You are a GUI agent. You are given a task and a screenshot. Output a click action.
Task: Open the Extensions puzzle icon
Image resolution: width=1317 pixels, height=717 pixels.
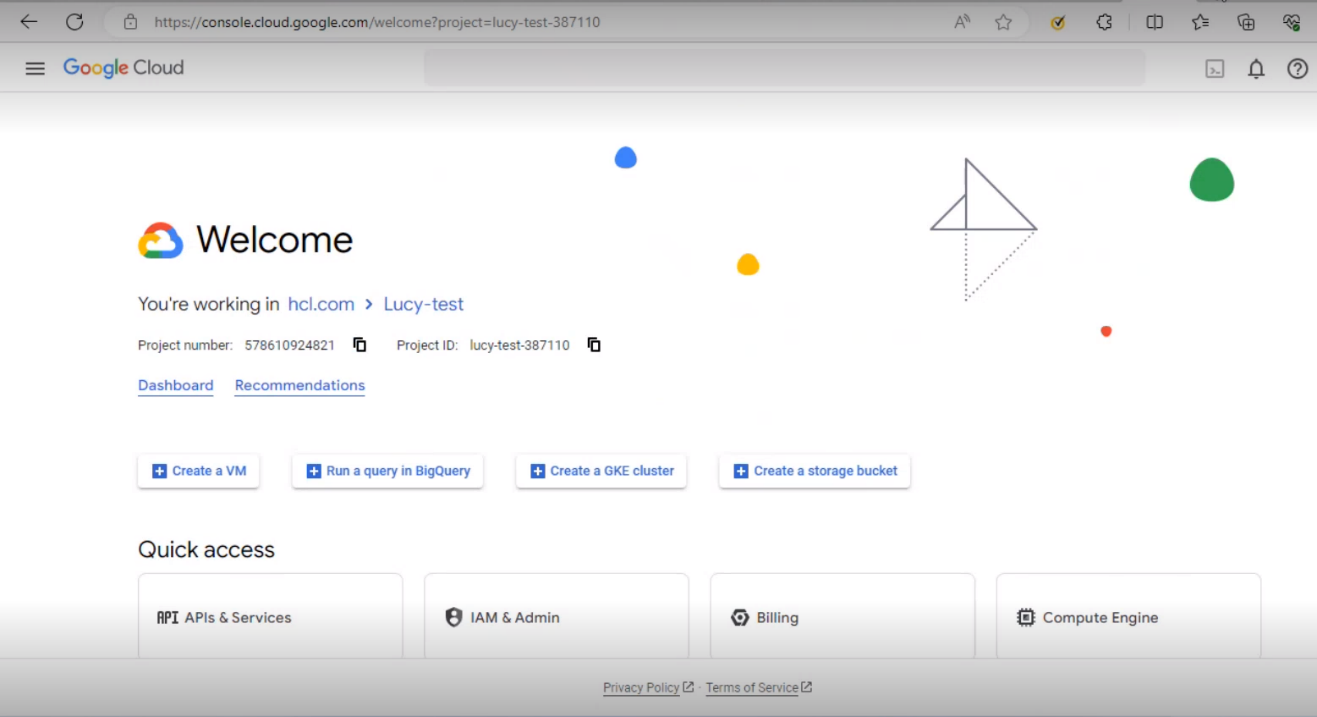coord(1104,22)
